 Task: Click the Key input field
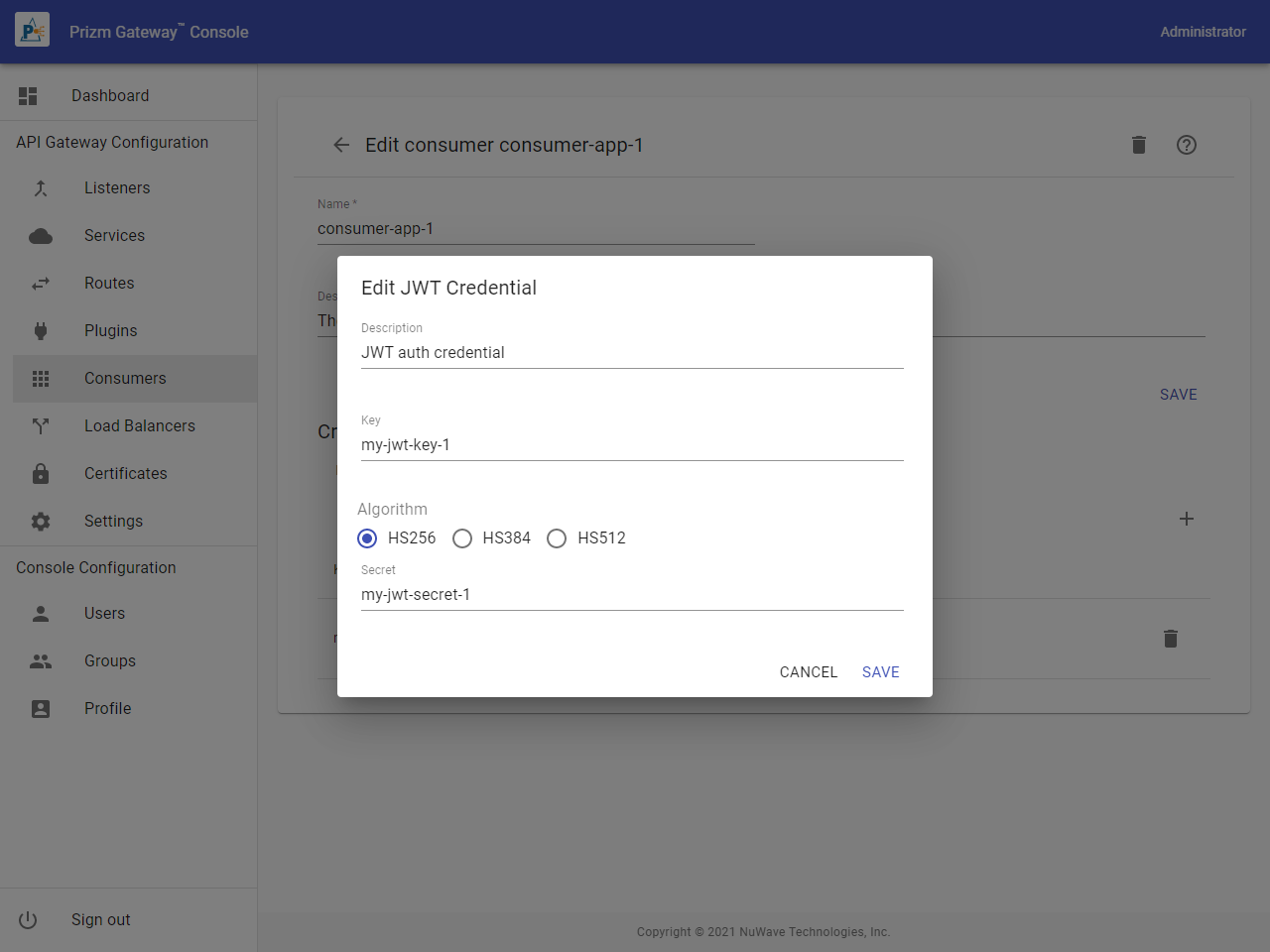pos(631,445)
